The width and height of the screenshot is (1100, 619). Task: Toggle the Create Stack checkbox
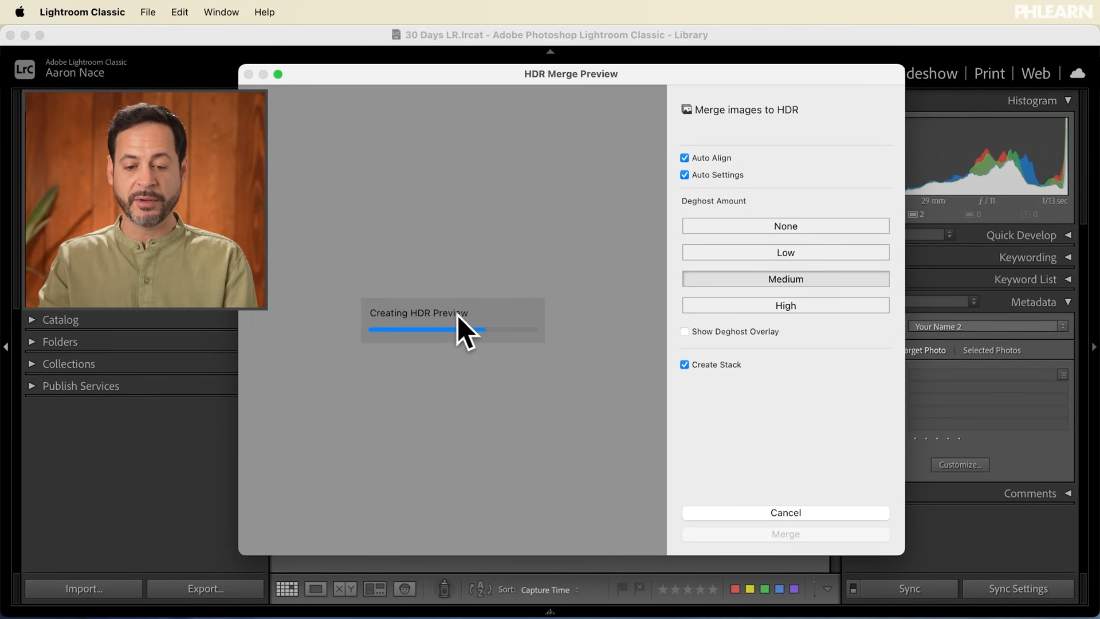tap(685, 364)
